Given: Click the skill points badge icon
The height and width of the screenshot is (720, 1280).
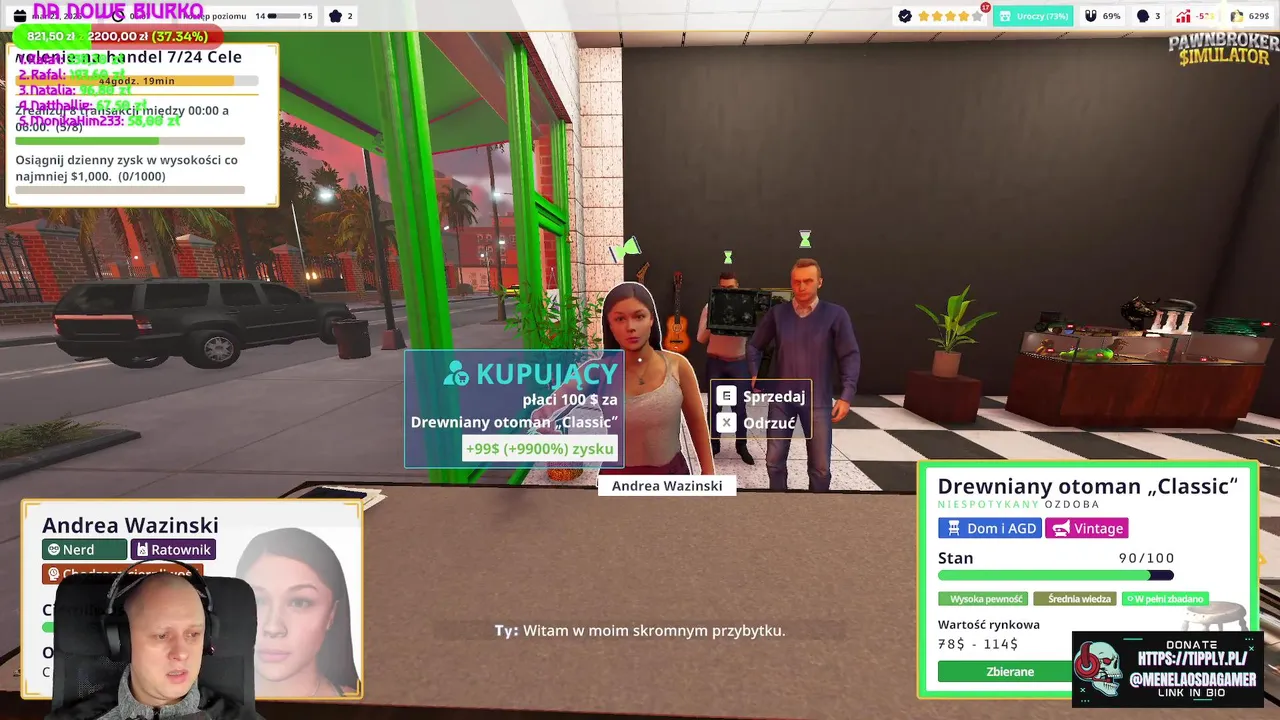Looking at the screenshot, I should point(335,16).
